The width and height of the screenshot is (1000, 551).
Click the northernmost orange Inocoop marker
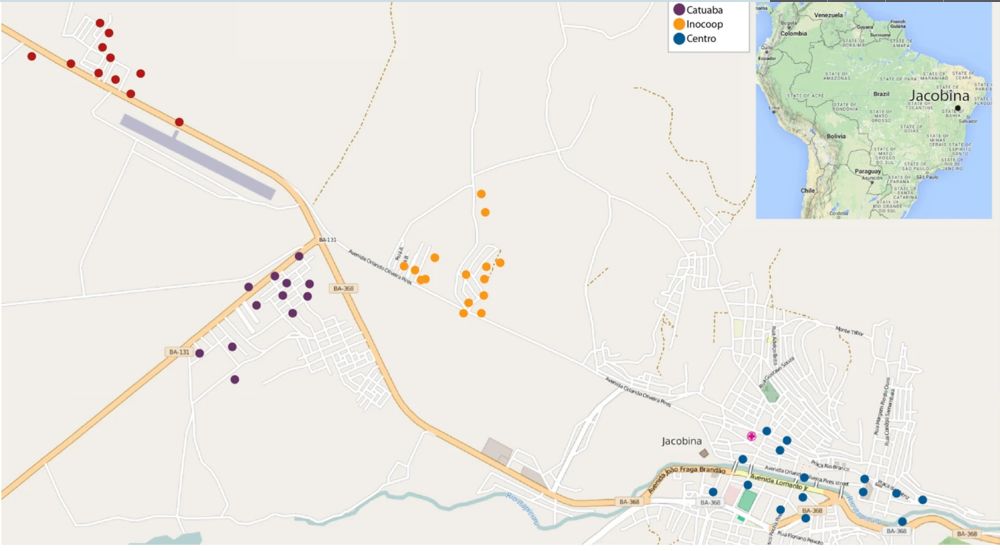(x=481, y=194)
